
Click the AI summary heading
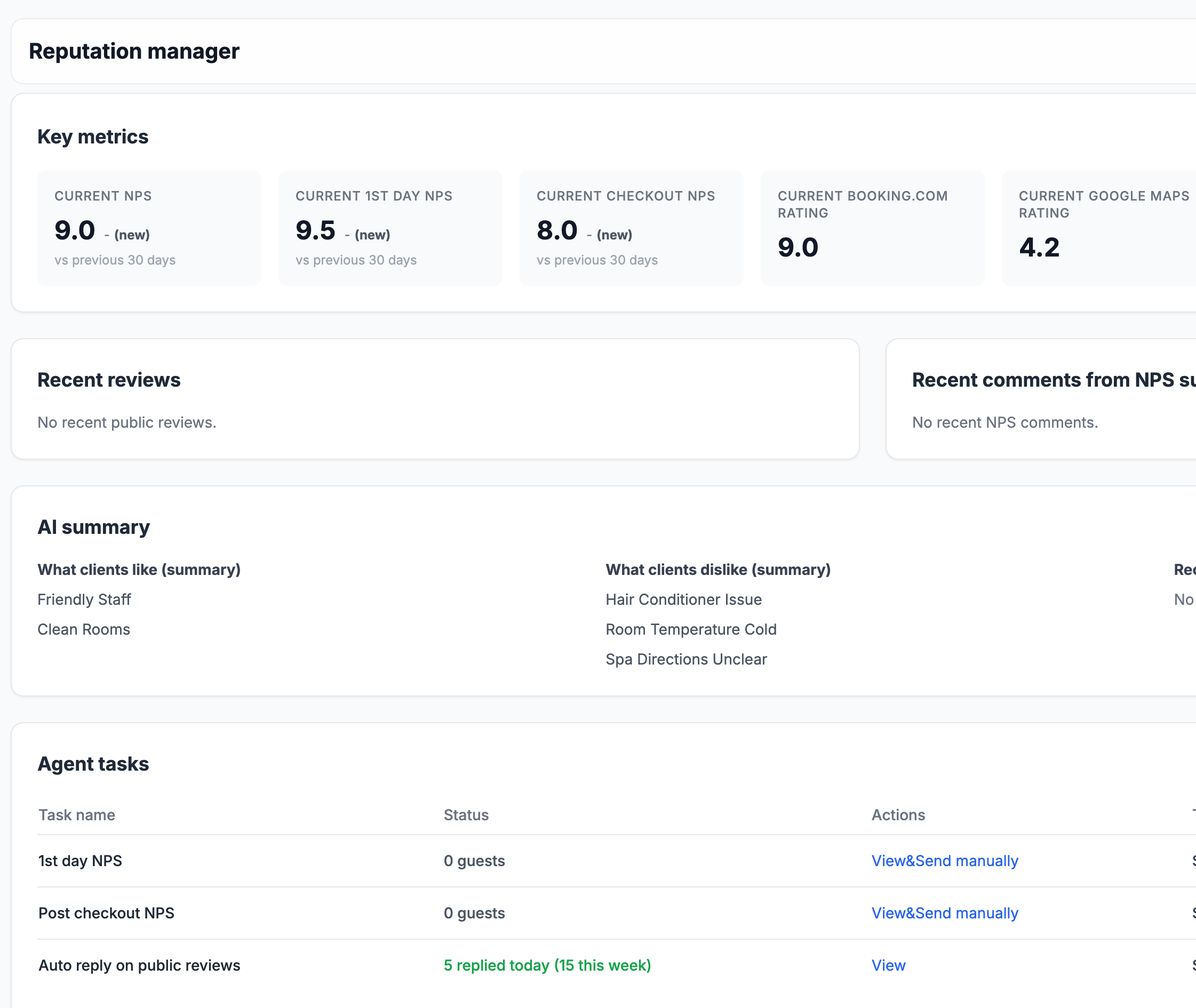[x=93, y=526]
